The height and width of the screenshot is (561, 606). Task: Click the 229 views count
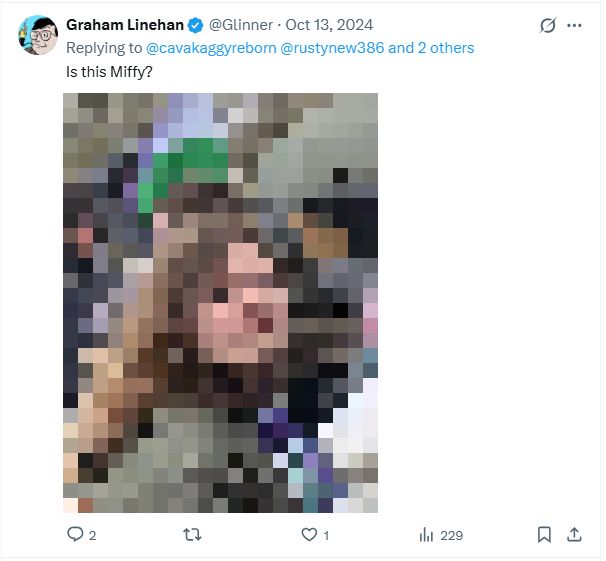coord(451,535)
